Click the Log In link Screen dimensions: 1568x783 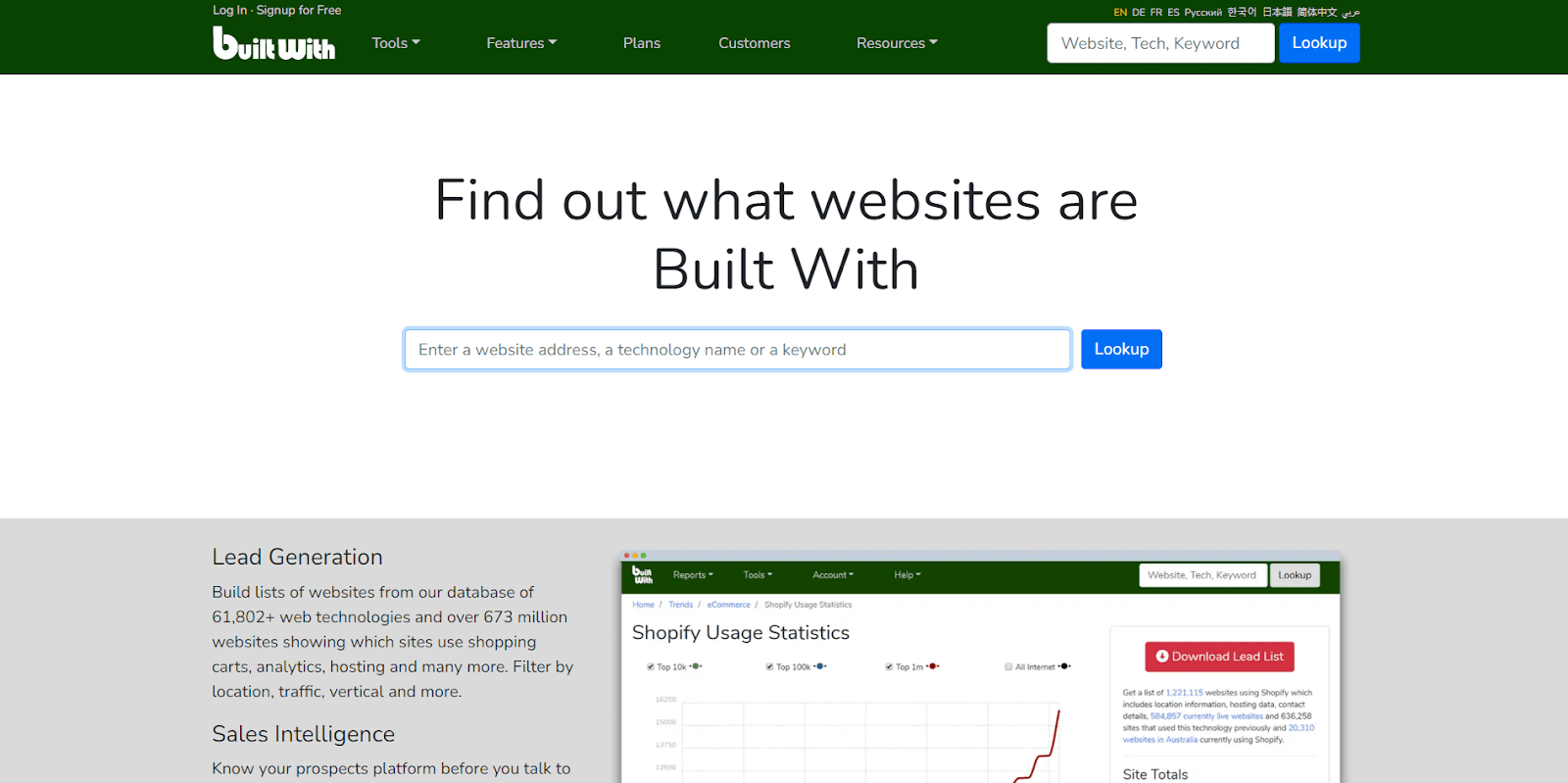pos(229,10)
